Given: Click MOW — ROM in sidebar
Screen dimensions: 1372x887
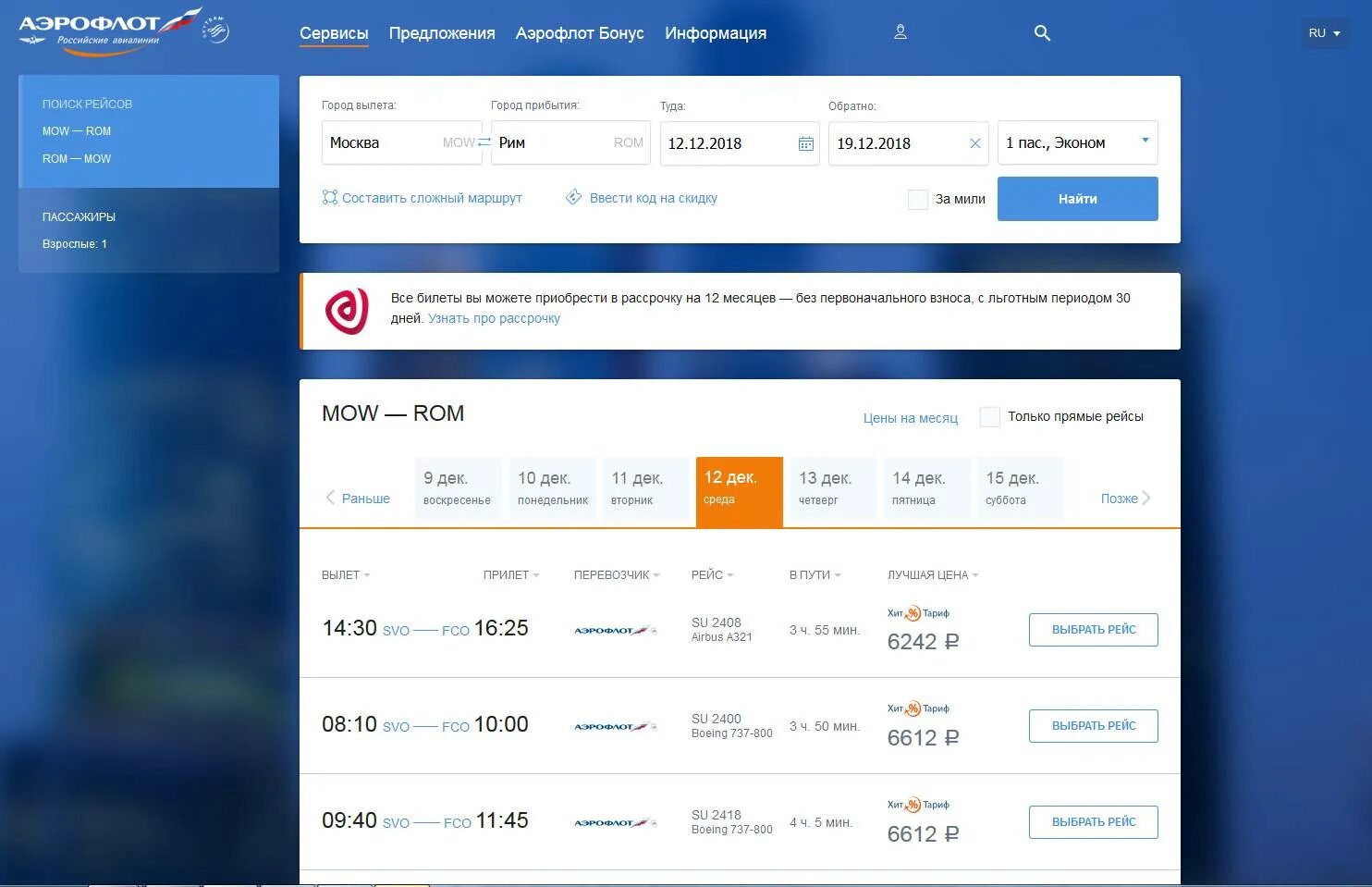Looking at the screenshot, I should pos(77,131).
